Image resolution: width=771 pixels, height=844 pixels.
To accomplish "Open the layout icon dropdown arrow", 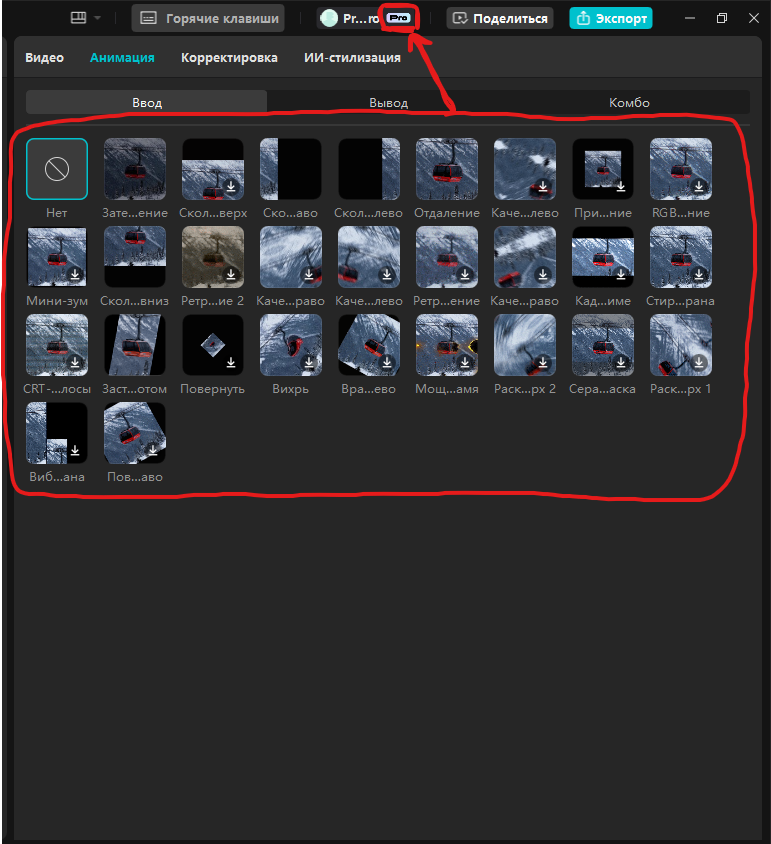I will tap(97, 18).
